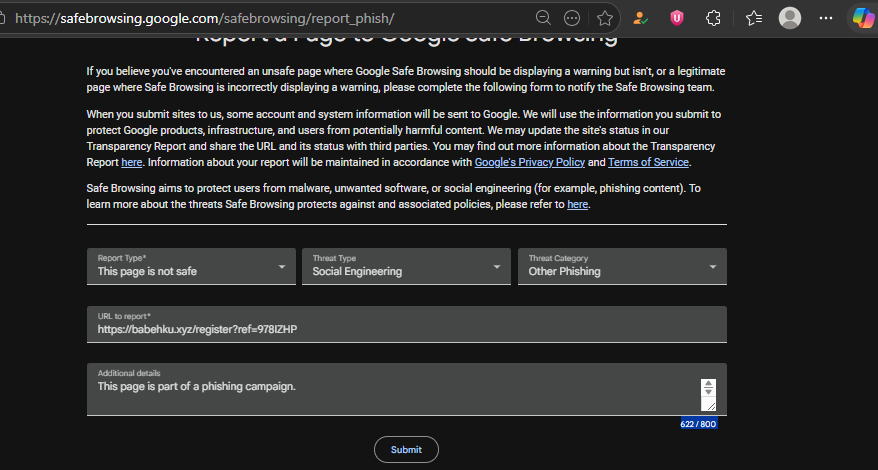Open the orange person extension icon

point(641,18)
